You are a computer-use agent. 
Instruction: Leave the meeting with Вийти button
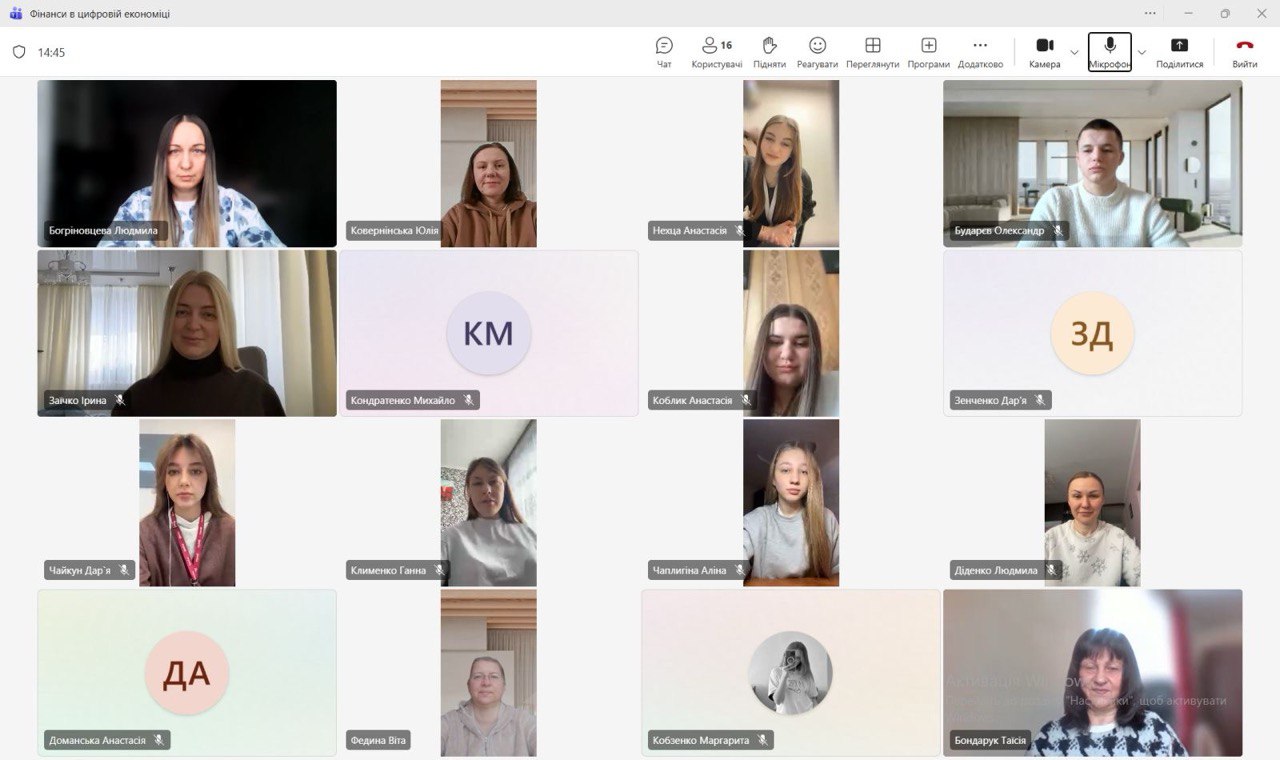[1244, 52]
